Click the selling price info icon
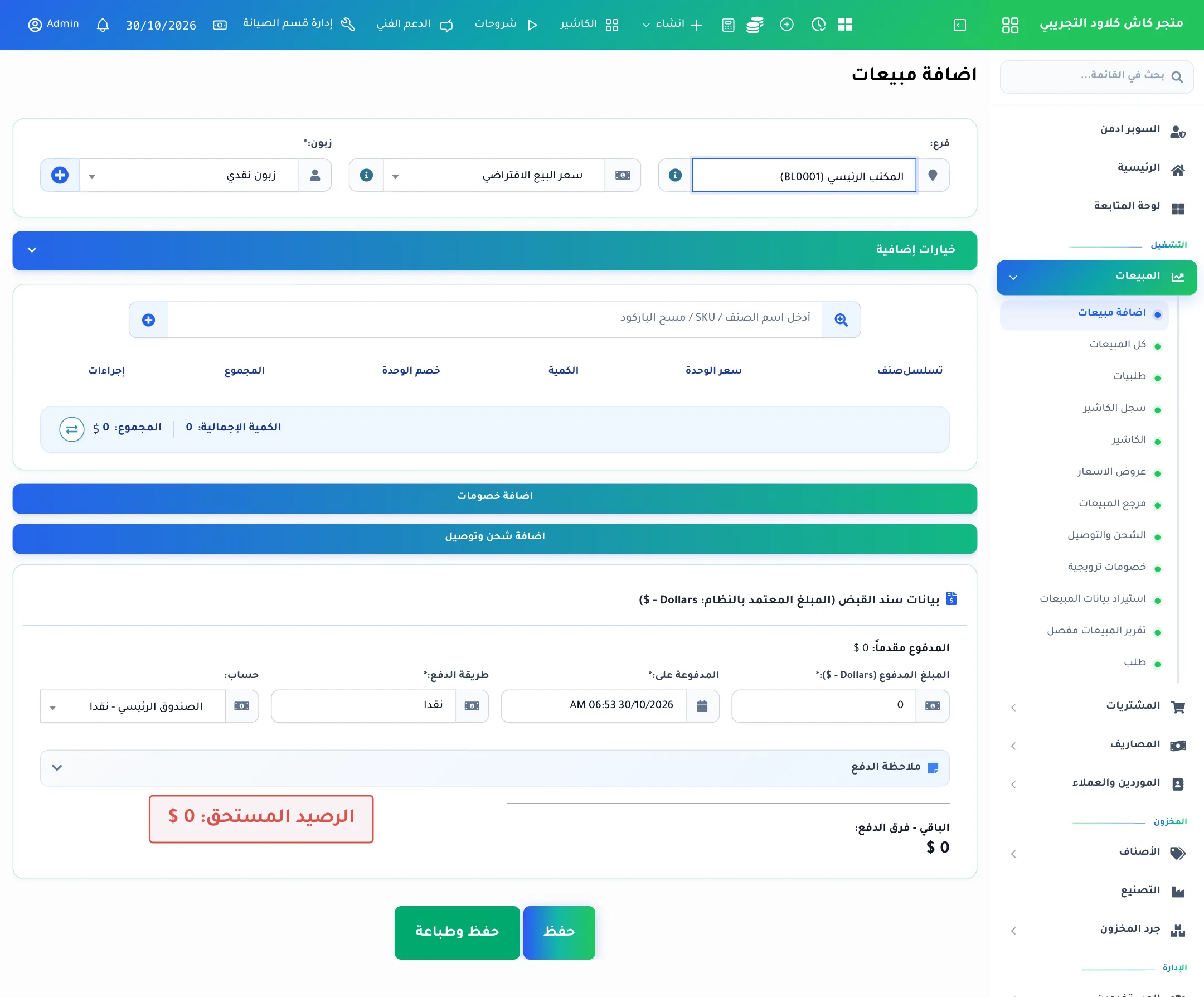 (366, 175)
